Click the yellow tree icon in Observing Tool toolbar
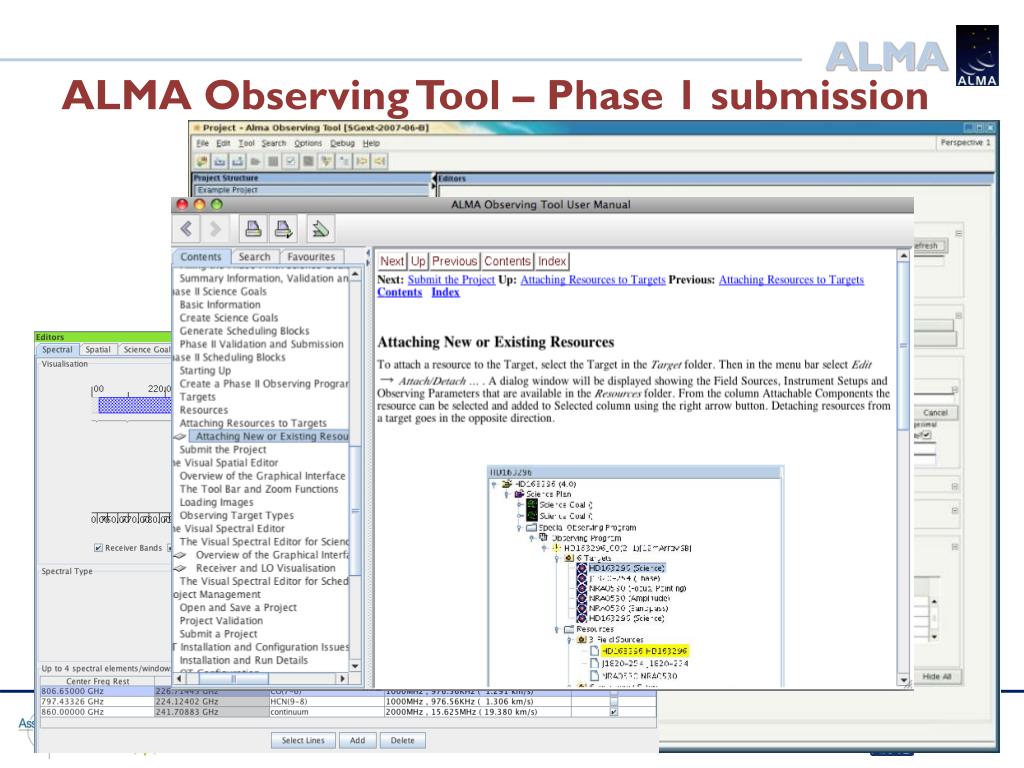Viewport: 1024px width, 768px height. (x=326, y=161)
